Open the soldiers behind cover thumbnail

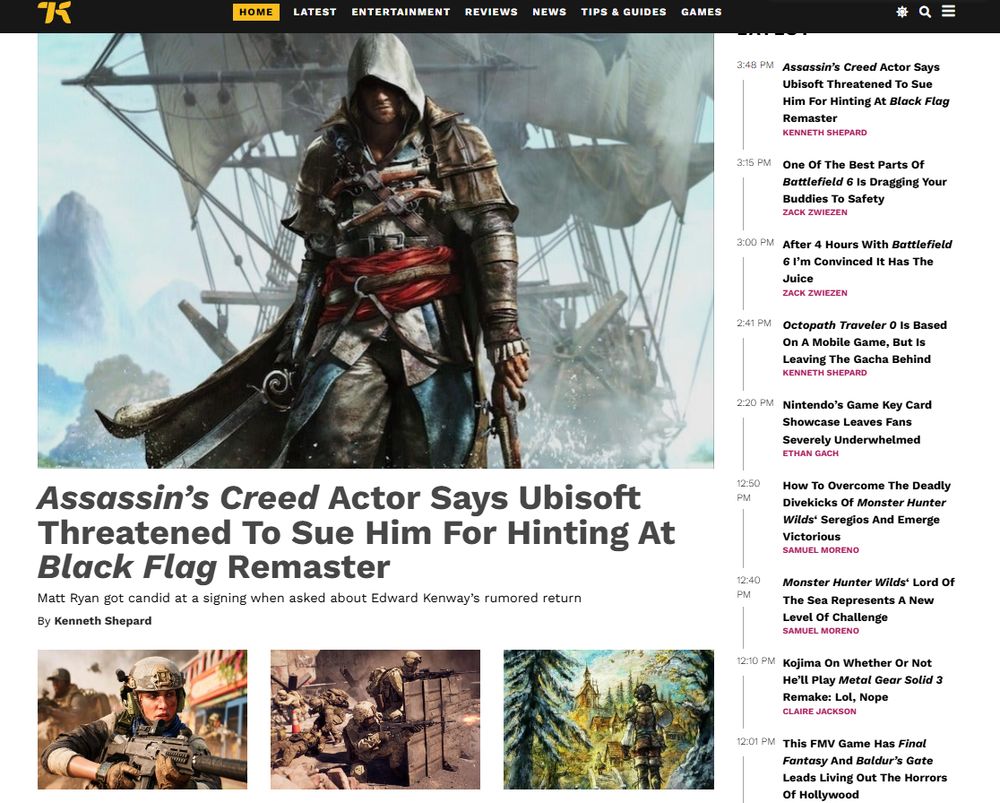click(x=375, y=719)
